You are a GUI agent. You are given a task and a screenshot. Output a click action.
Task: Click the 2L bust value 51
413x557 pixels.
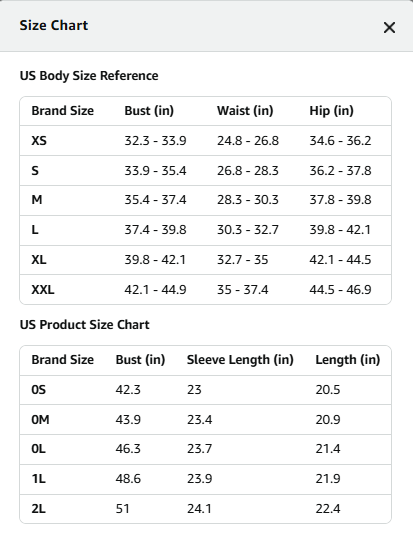(x=123, y=509)
